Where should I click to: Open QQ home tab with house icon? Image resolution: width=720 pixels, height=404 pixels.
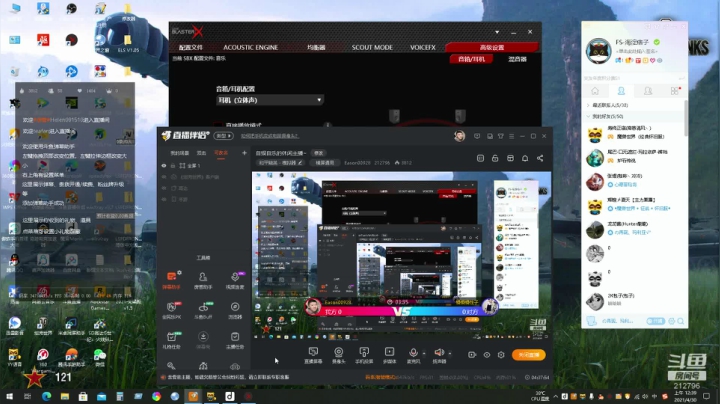click(x=595, y=91)
